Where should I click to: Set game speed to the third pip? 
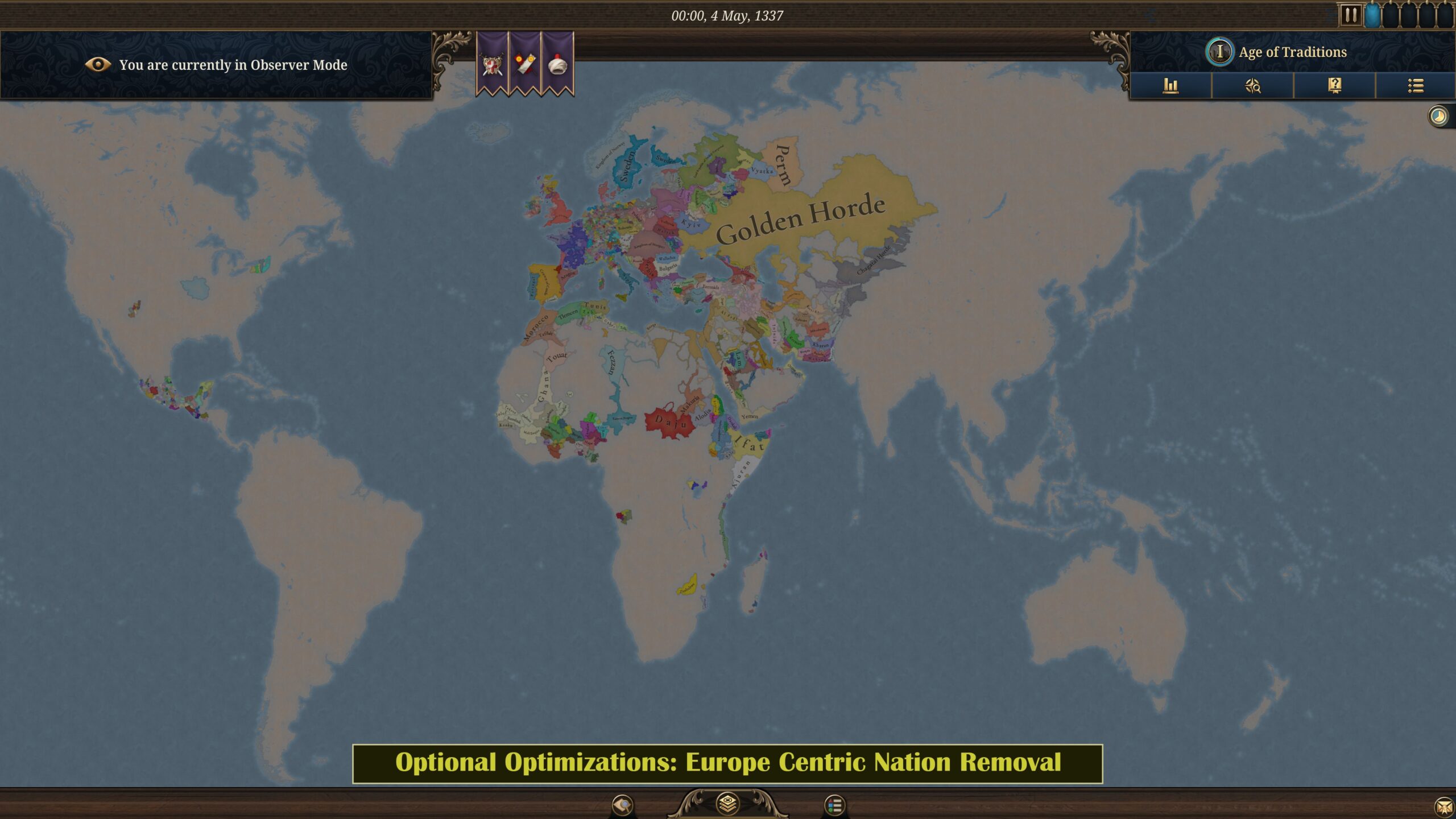click(x=1408, y=15)
